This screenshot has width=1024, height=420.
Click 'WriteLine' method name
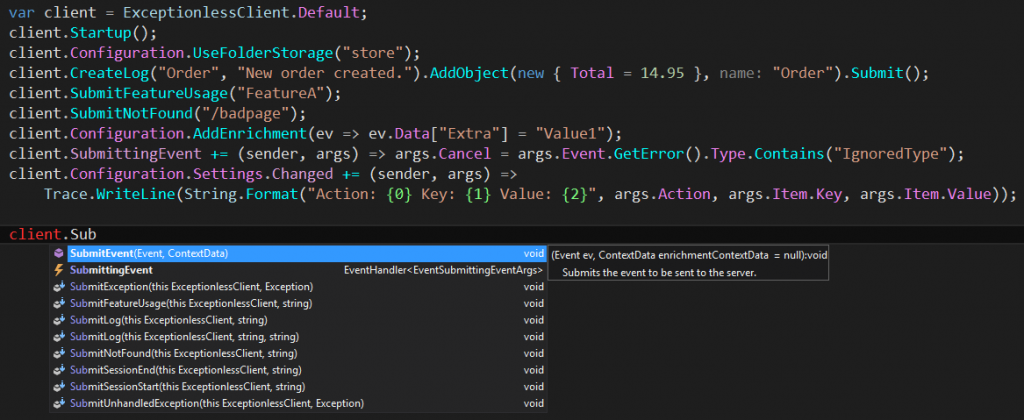(x=135, y=195)
